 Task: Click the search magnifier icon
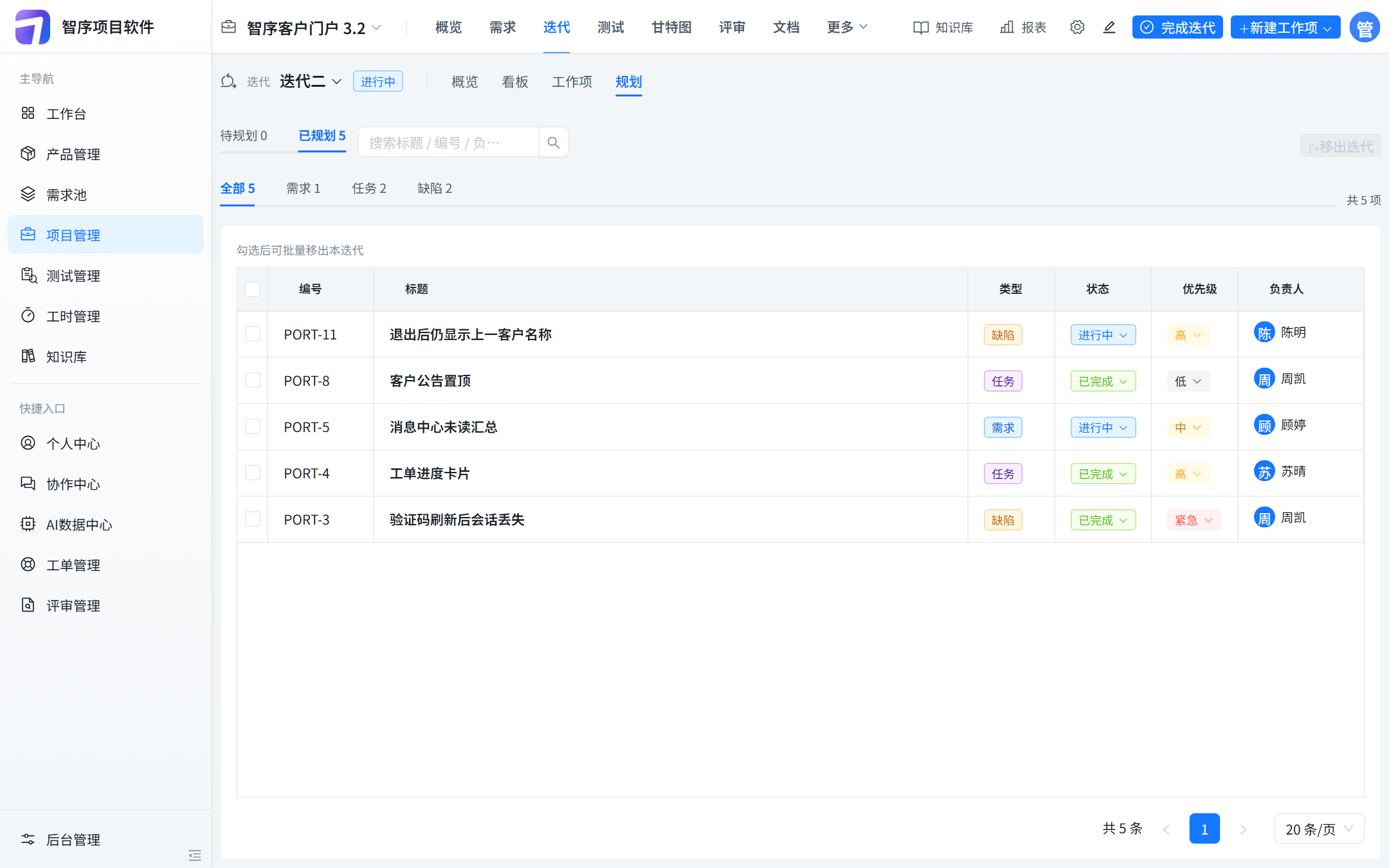(x=553, y=142)
